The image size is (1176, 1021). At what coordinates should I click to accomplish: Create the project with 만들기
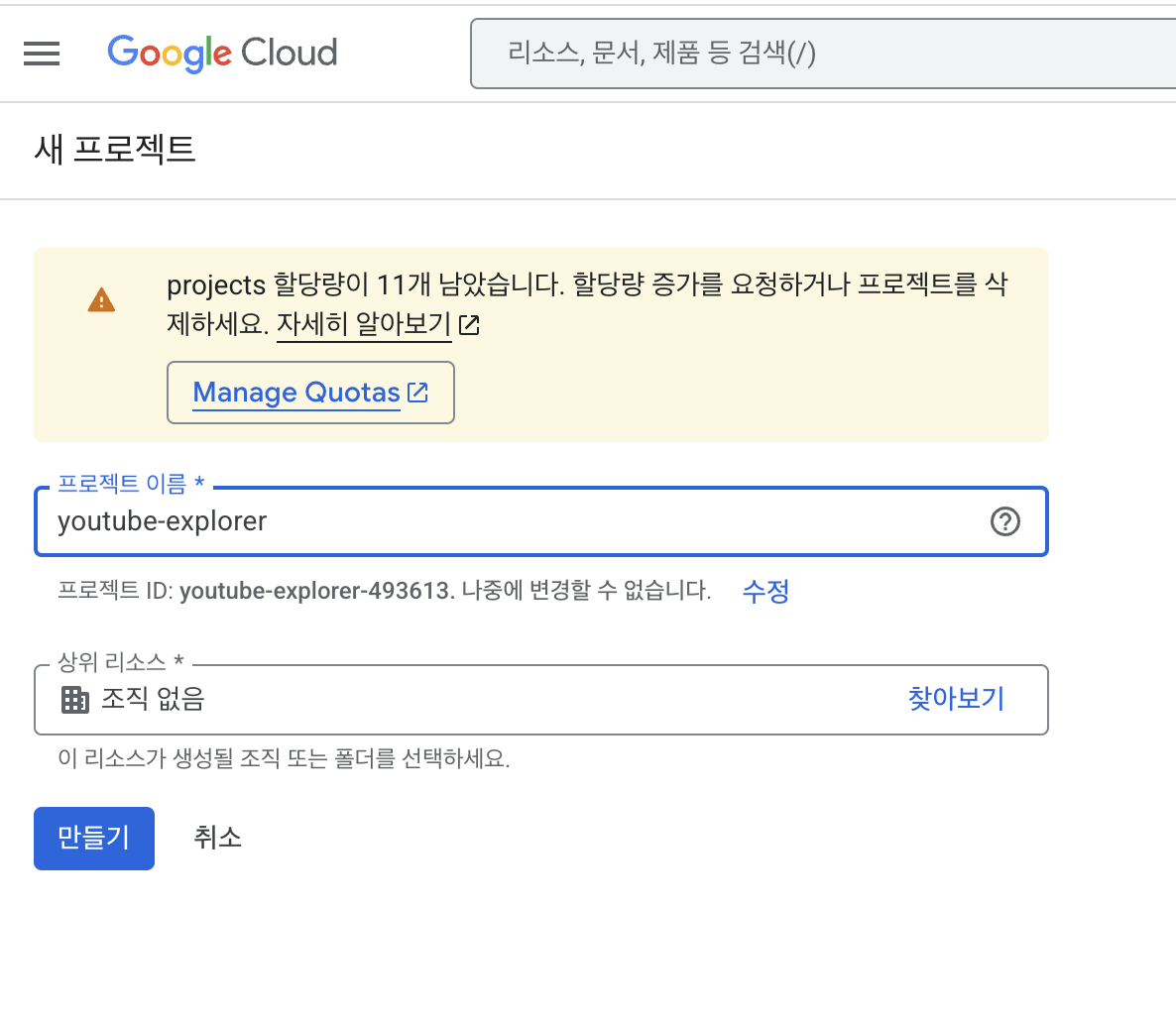(93, 838)
